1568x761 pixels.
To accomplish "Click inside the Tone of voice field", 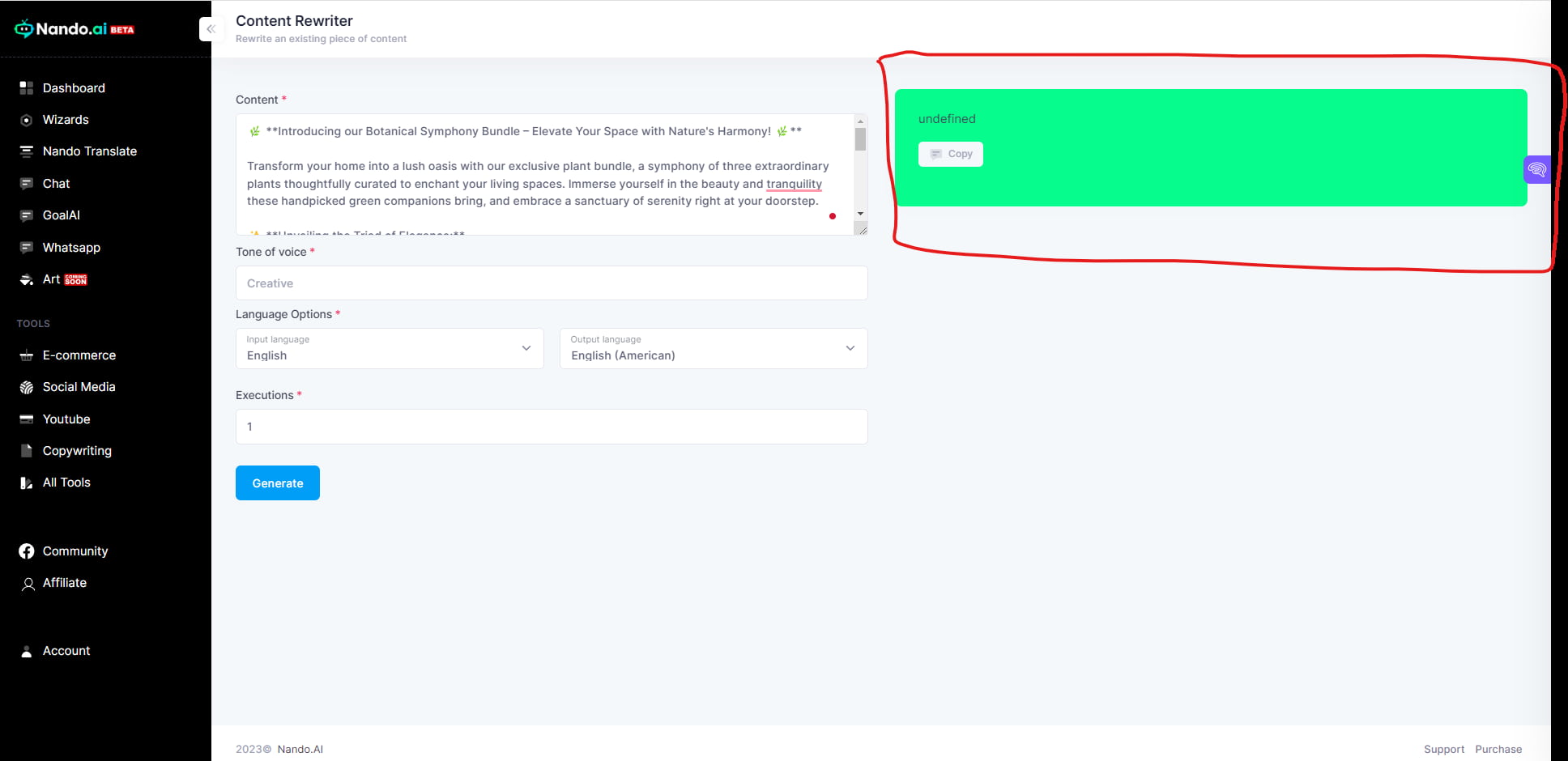I will [551, 283].
